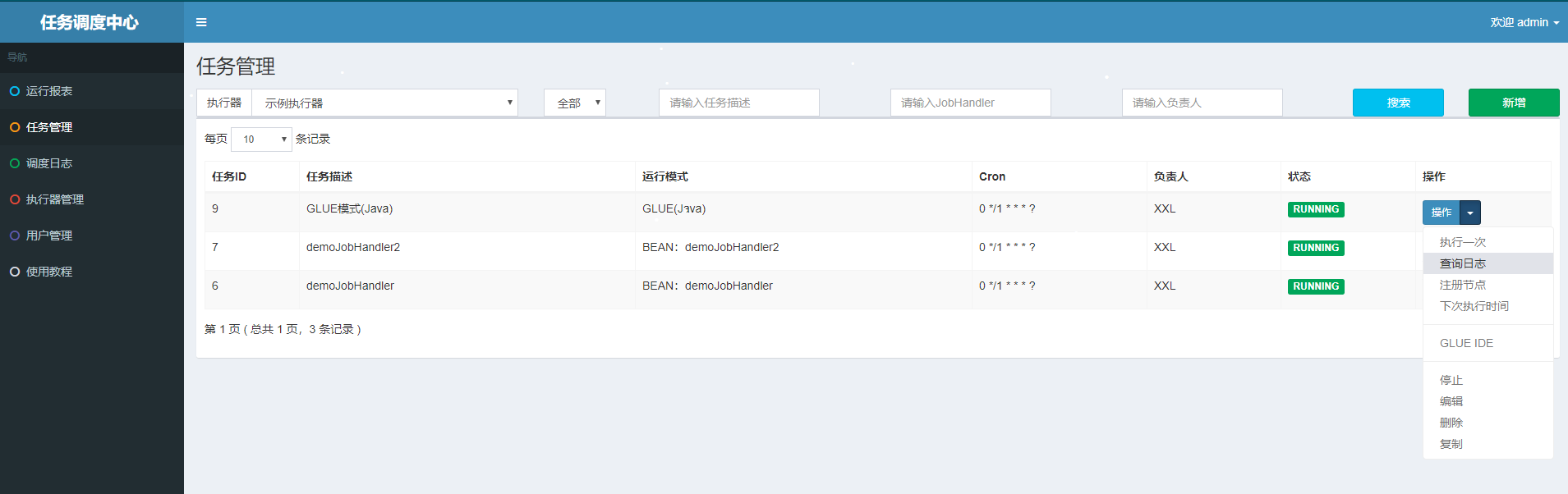The height and width of the screenshot is (494, 1568).
Task: Click the 任务调度中心 logo title
Action: [90, 22]
